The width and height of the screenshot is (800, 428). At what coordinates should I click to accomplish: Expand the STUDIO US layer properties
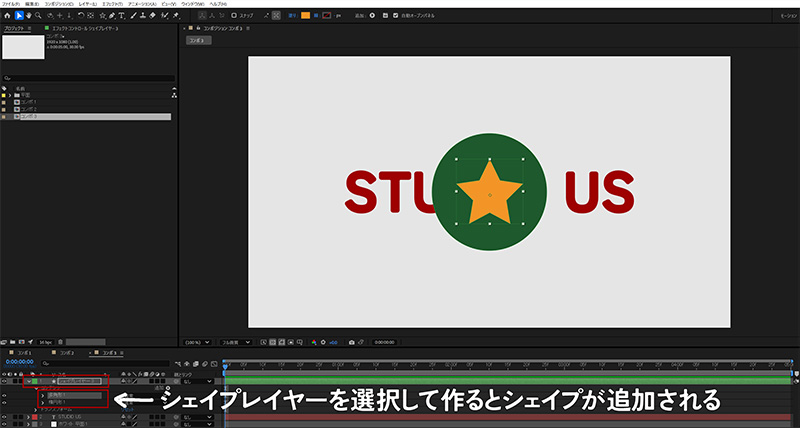(x=29, y=417)
